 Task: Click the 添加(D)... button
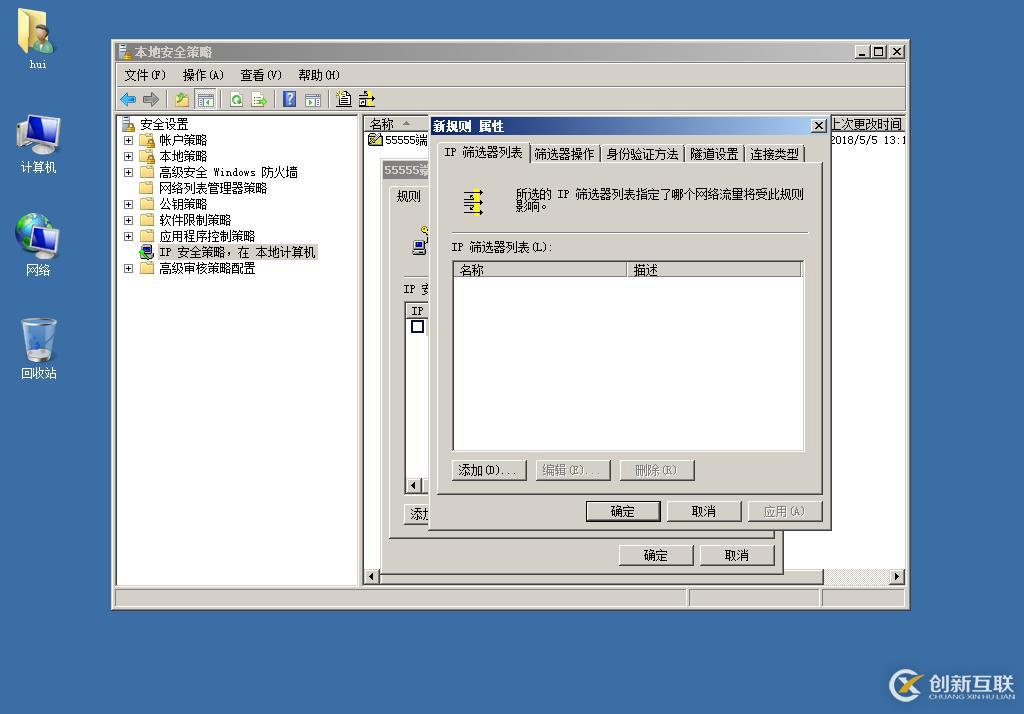point(488,470)
